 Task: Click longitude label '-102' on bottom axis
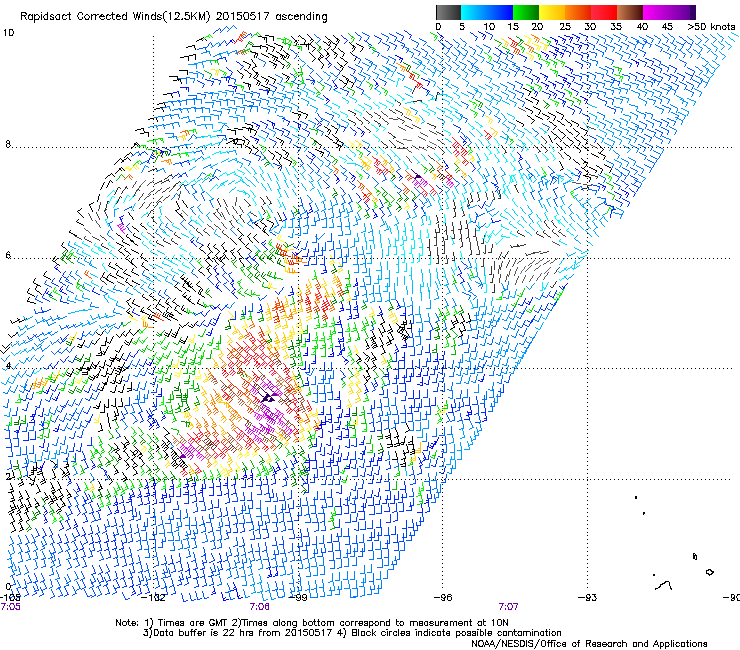pos(153,598)
